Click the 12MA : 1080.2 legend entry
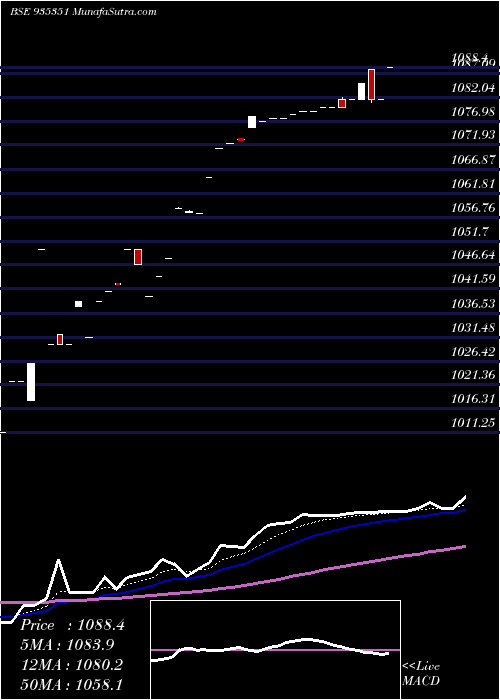500x700 pixels. [71, 664]
